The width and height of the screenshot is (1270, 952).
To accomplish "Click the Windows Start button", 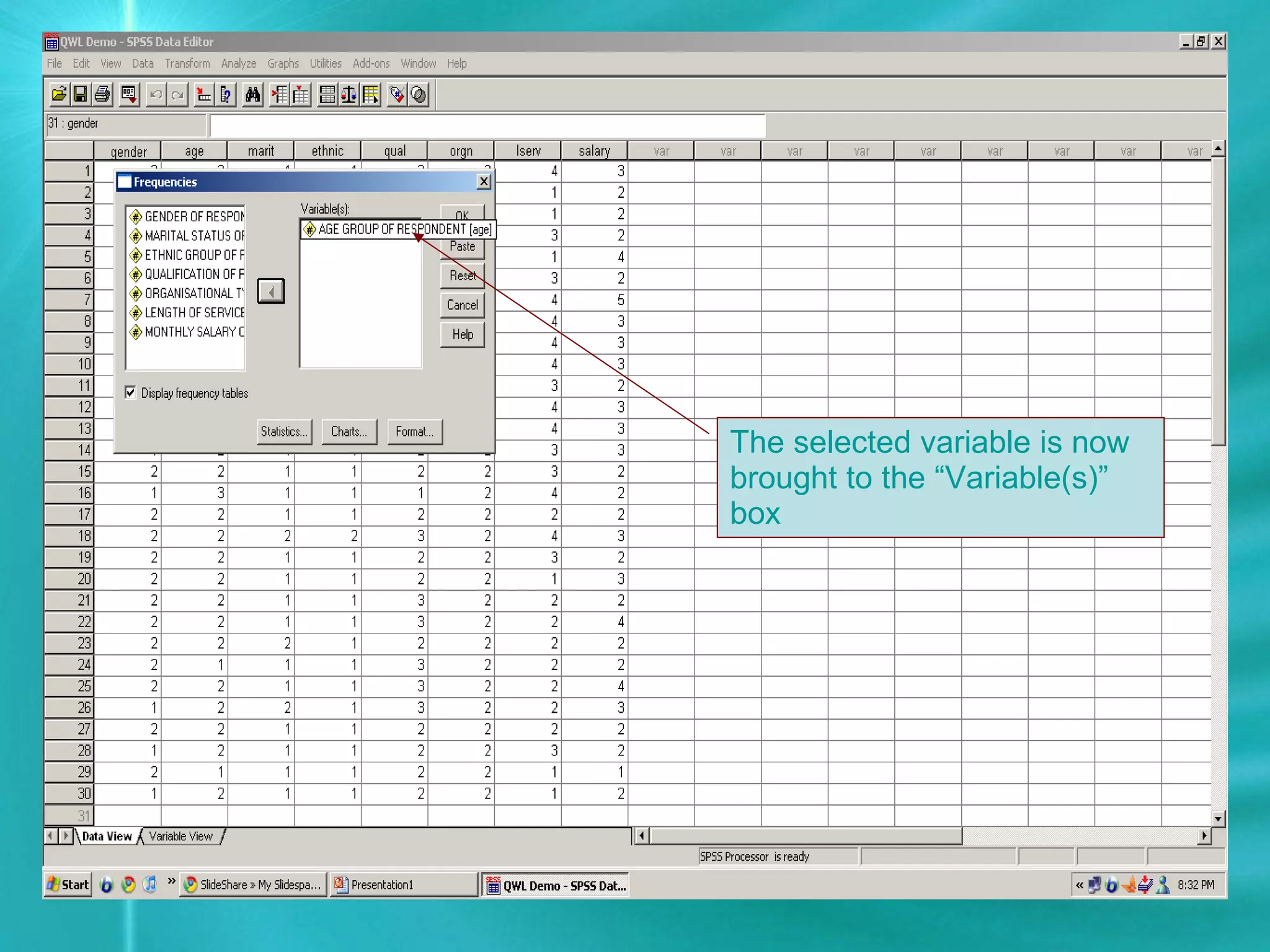I will click(68, 884).
